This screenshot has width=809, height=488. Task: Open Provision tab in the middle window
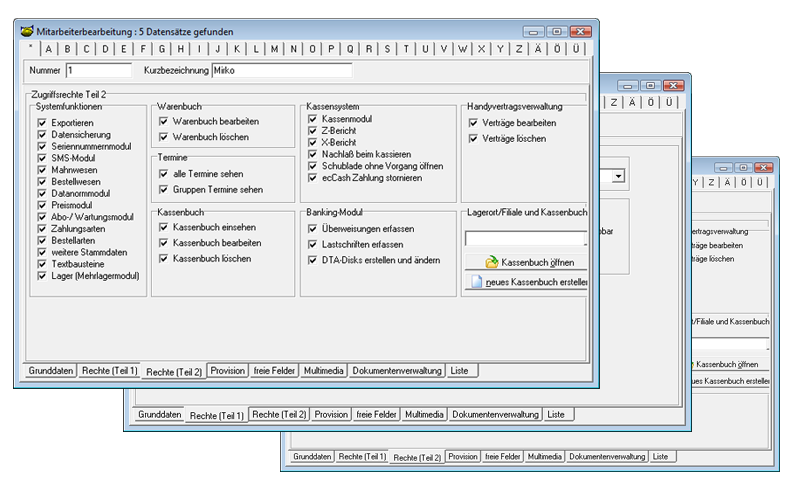[331, 414]
